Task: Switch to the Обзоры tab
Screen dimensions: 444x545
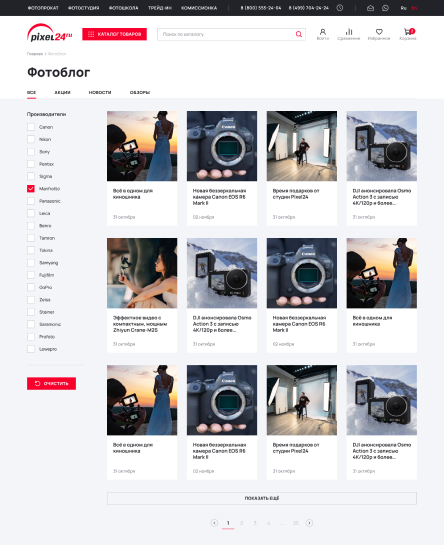Action: [140, 92]
